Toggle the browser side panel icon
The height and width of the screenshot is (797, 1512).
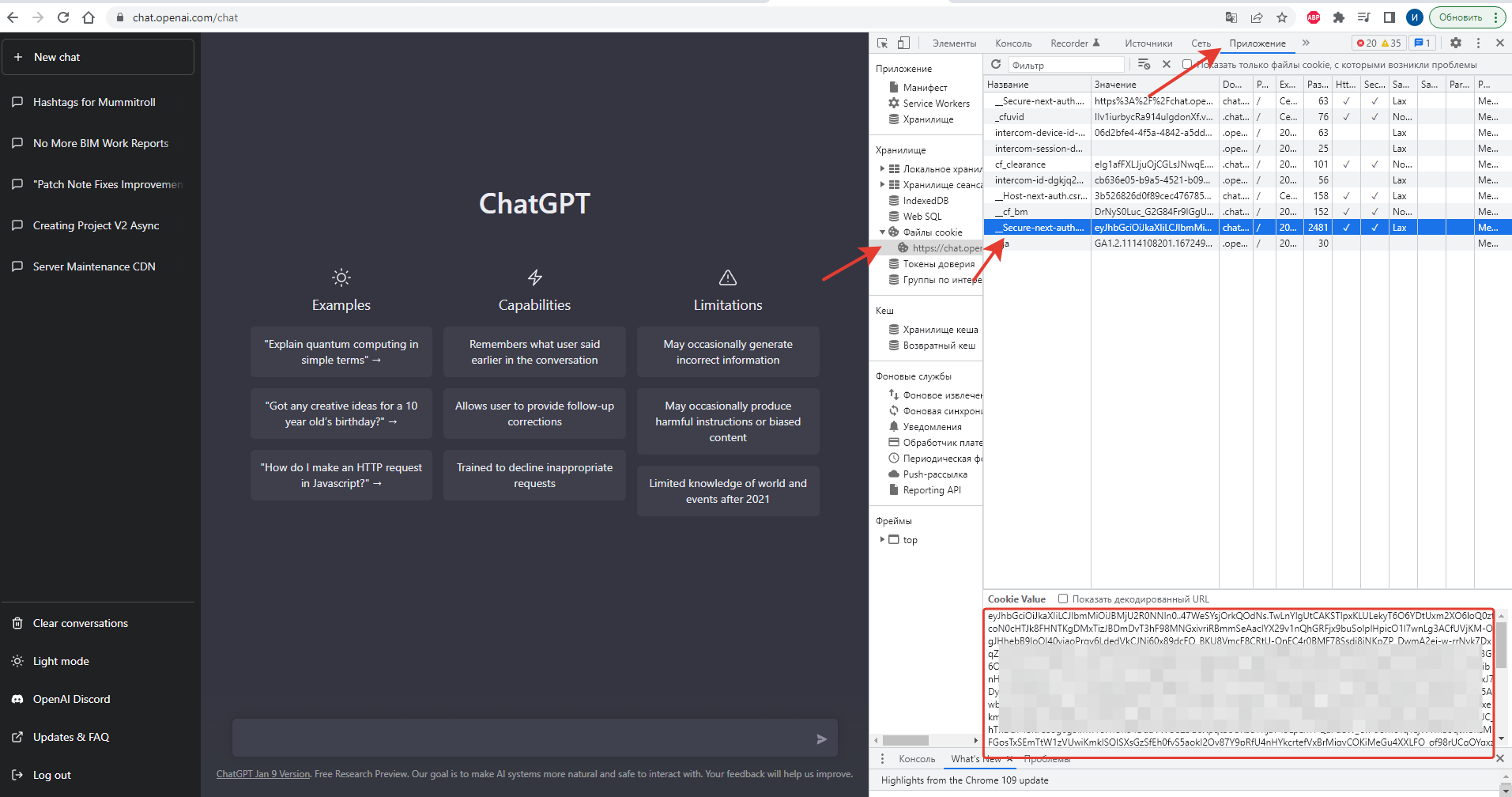coord(1389,17)
